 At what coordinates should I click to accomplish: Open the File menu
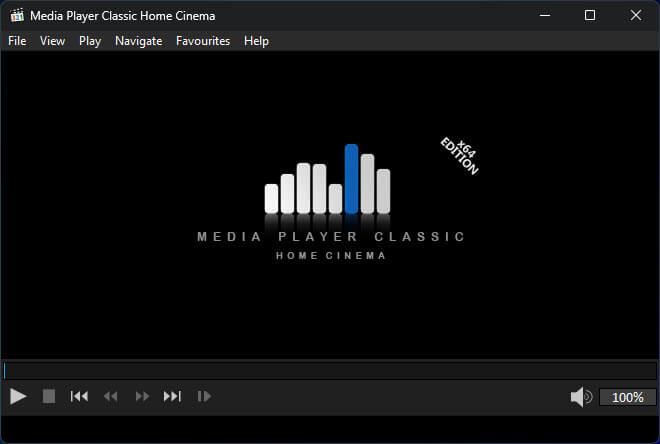[x=17, y=41]
